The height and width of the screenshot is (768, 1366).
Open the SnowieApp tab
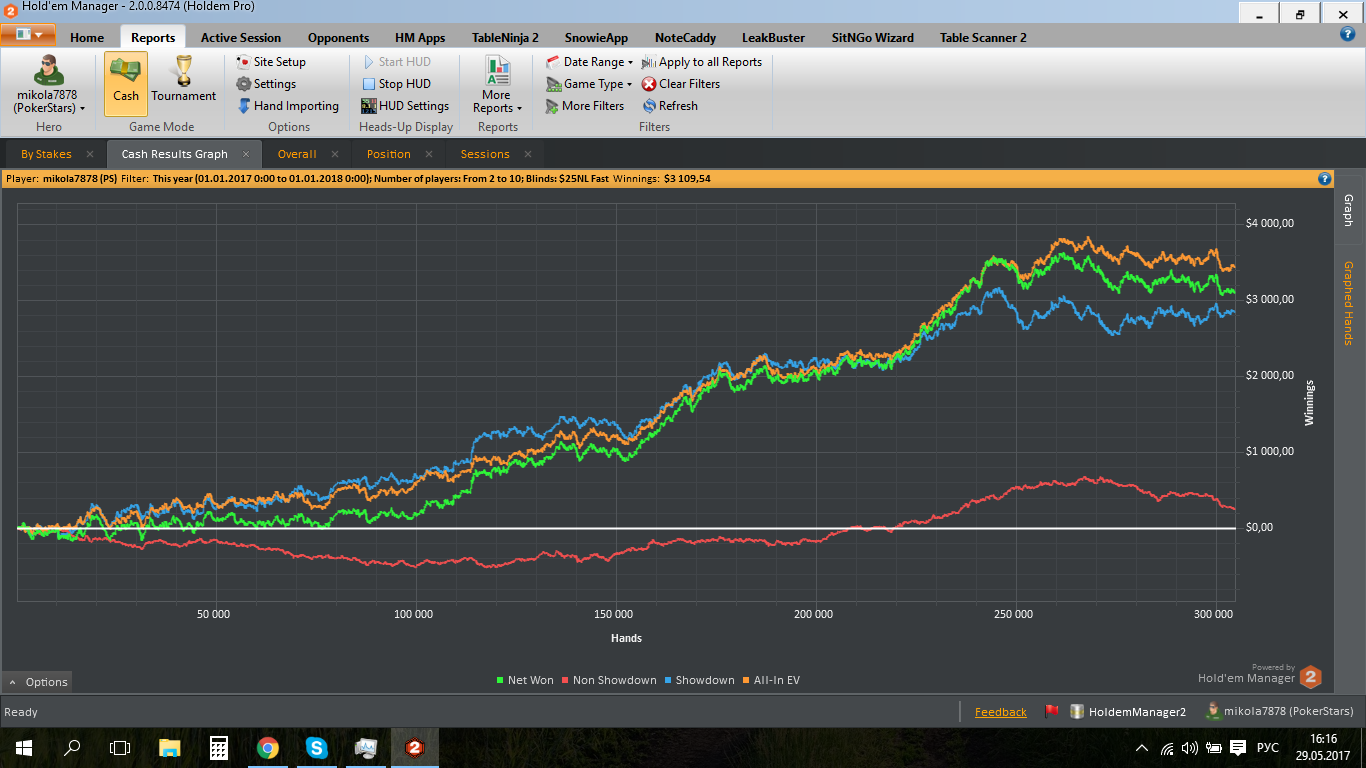coord(596,38)
